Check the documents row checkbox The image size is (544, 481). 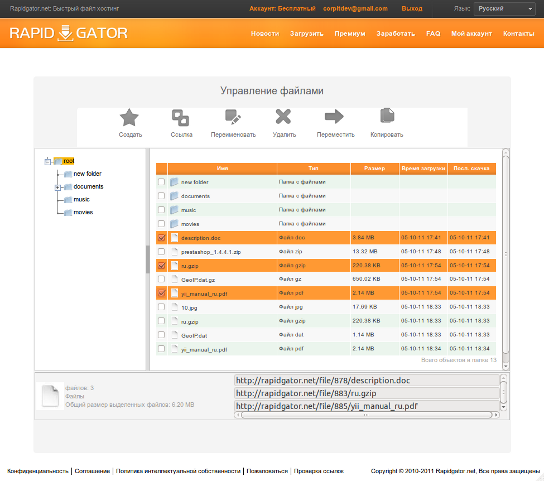click(x=161, y=196)
